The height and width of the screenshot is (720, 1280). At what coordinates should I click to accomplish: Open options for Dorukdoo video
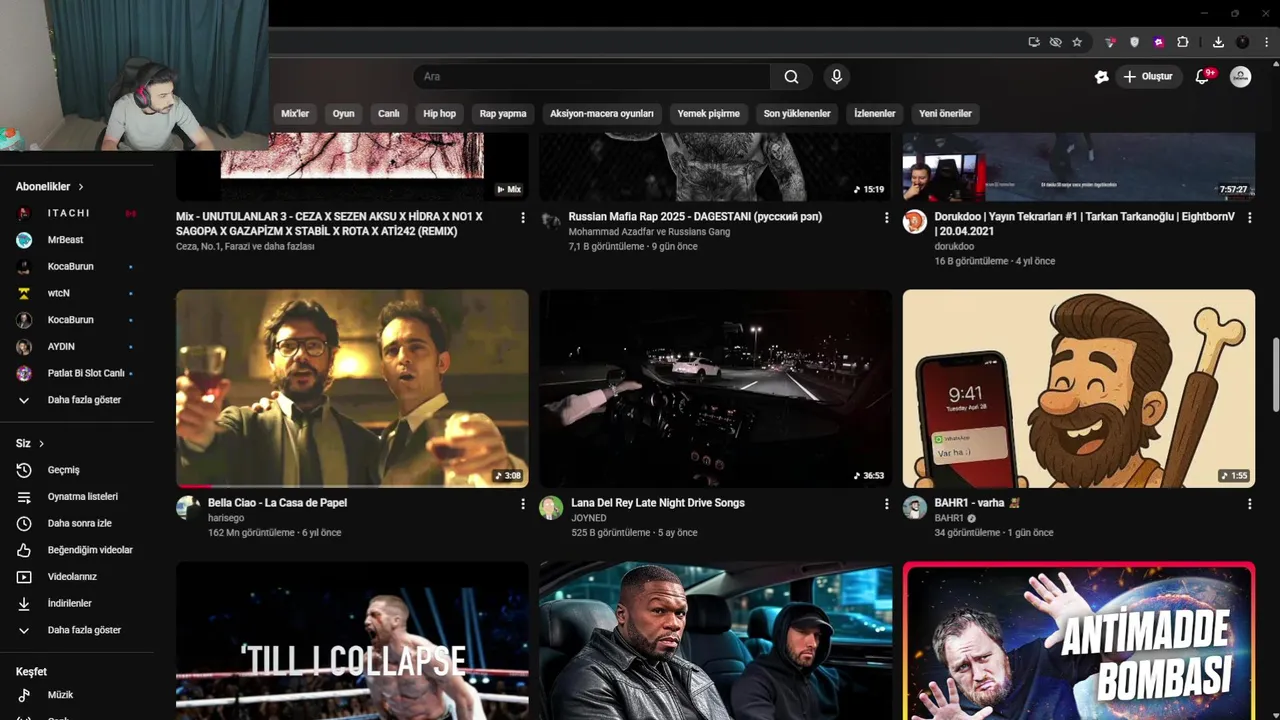coord(1249,217)
